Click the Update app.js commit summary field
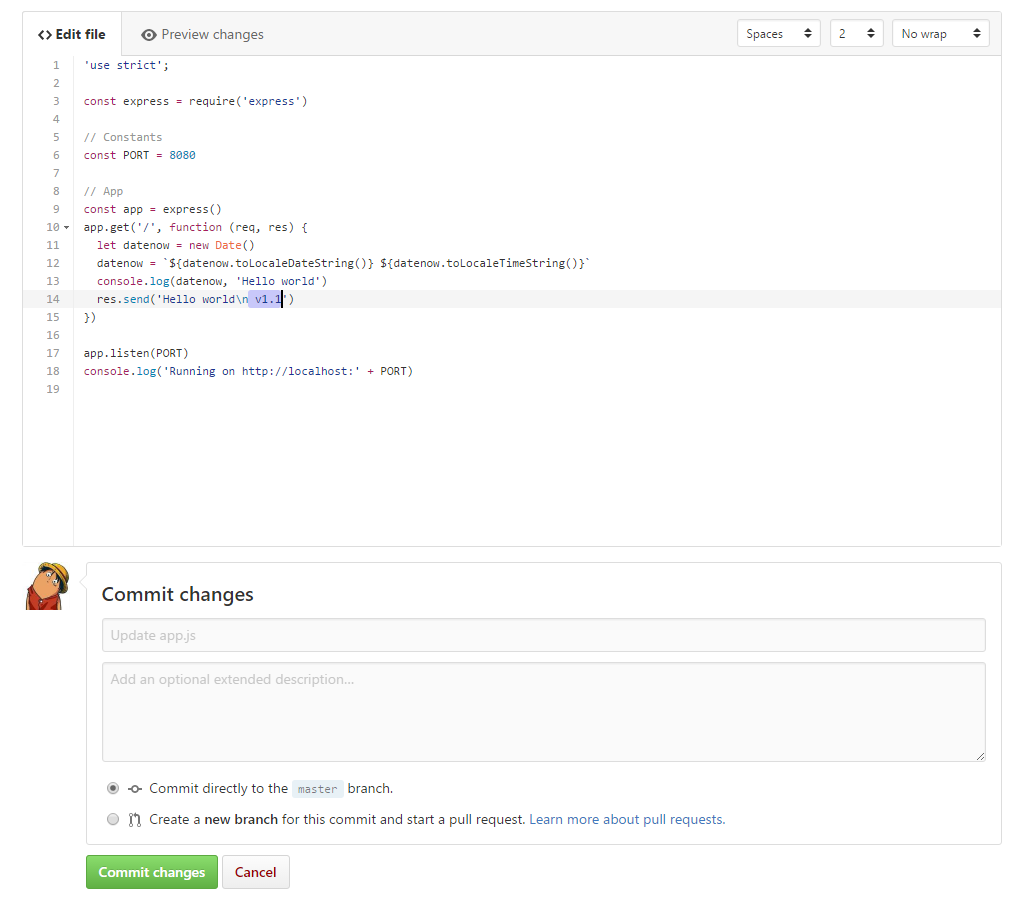 [543, 635]
